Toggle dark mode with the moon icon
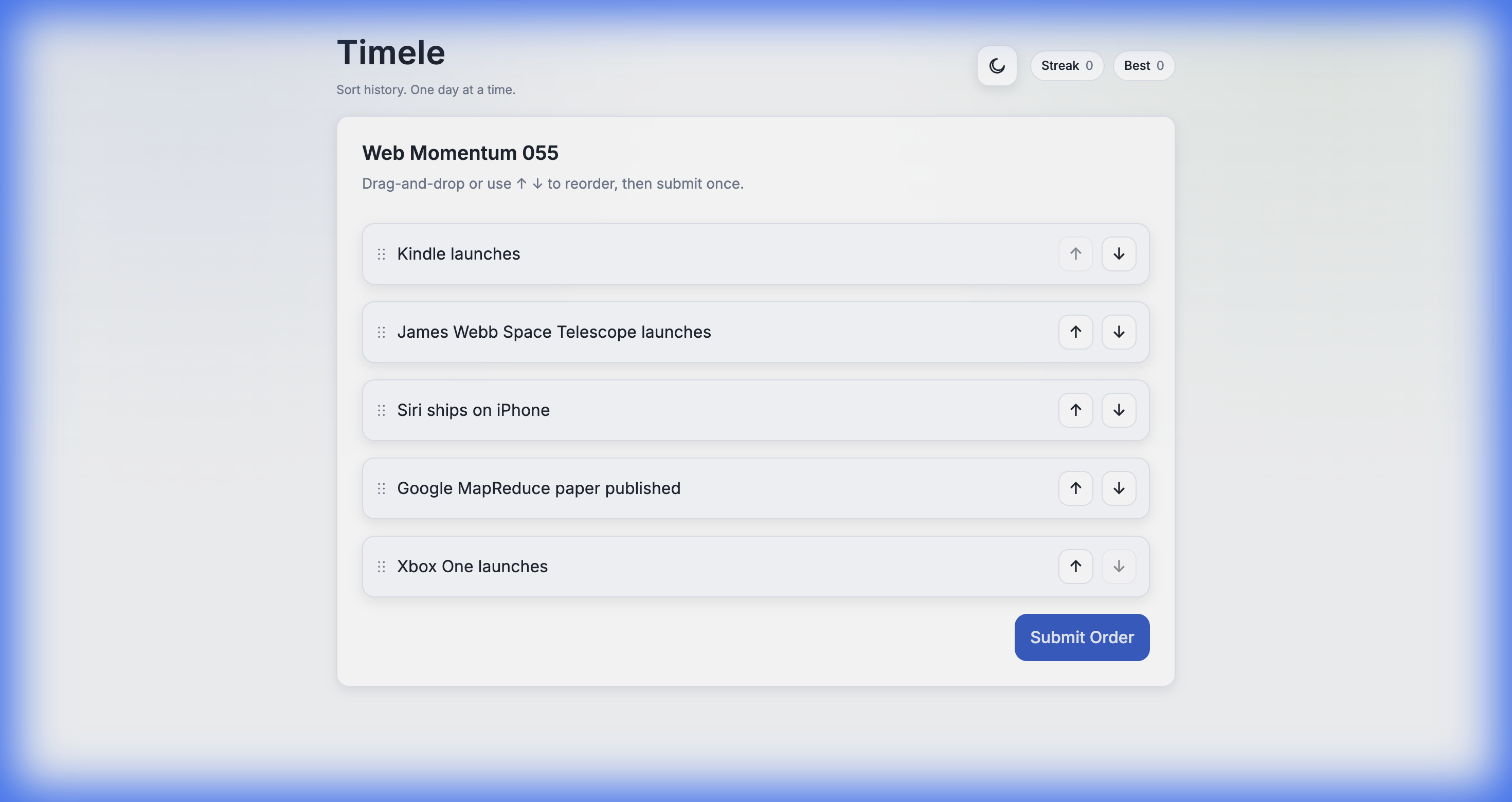This screenshot has width=1512, height=802. point(997,66)
